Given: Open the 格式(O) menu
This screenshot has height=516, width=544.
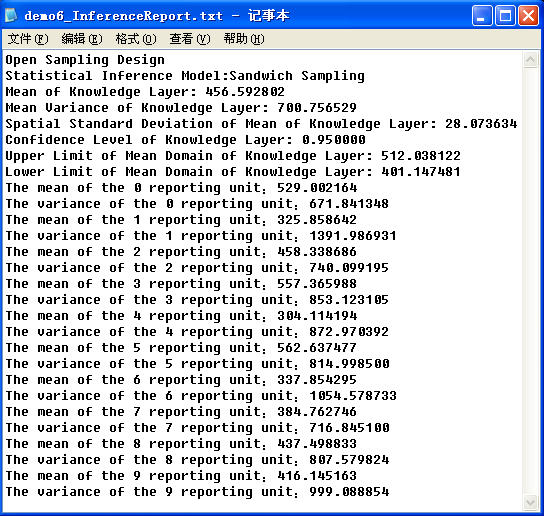Looking at the screenshot, I should [x=136, y=39].
